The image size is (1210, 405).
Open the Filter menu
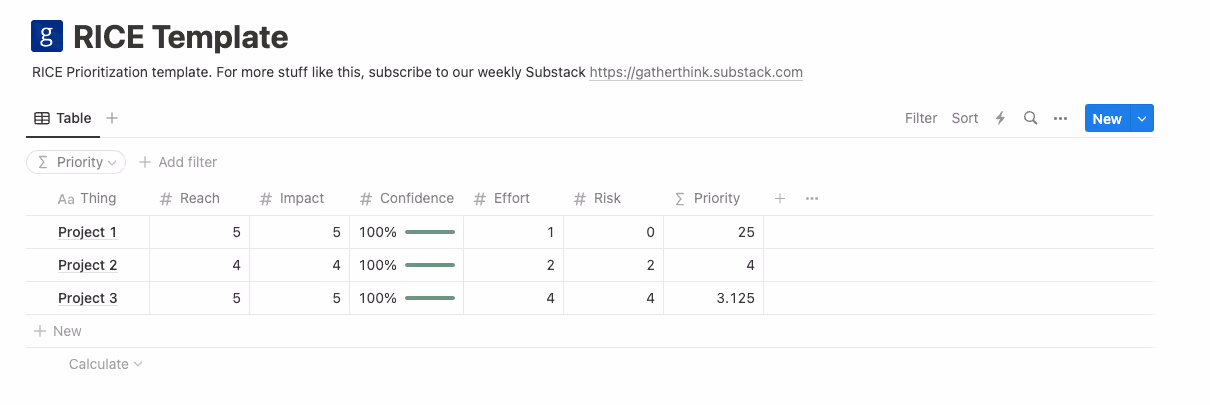(x=921, y=118)
